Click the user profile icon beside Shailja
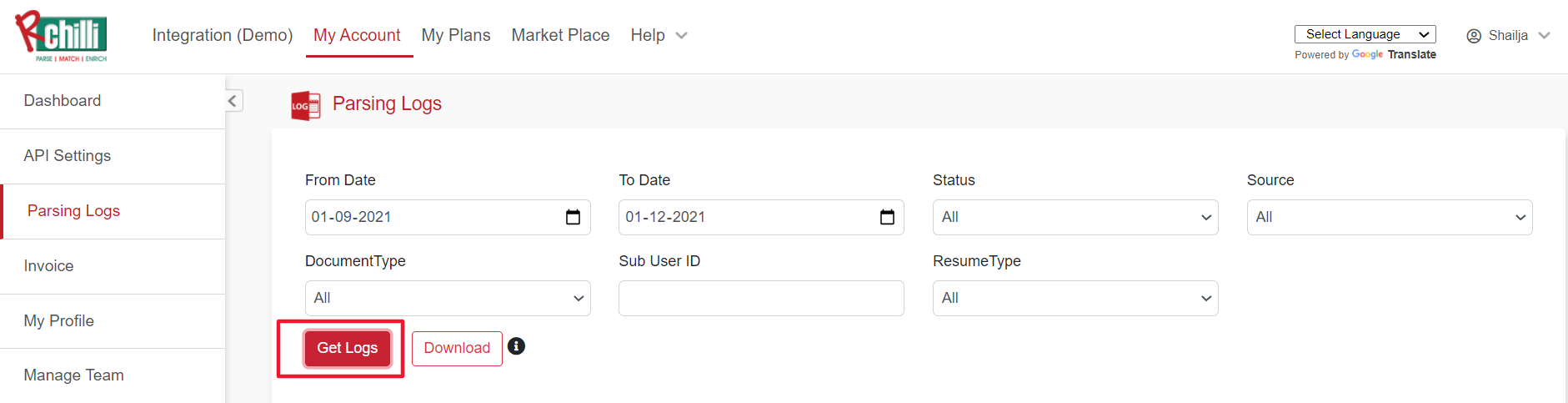Image resolution: width=1568 pixels, height=403 pixels. (1474, 36)
